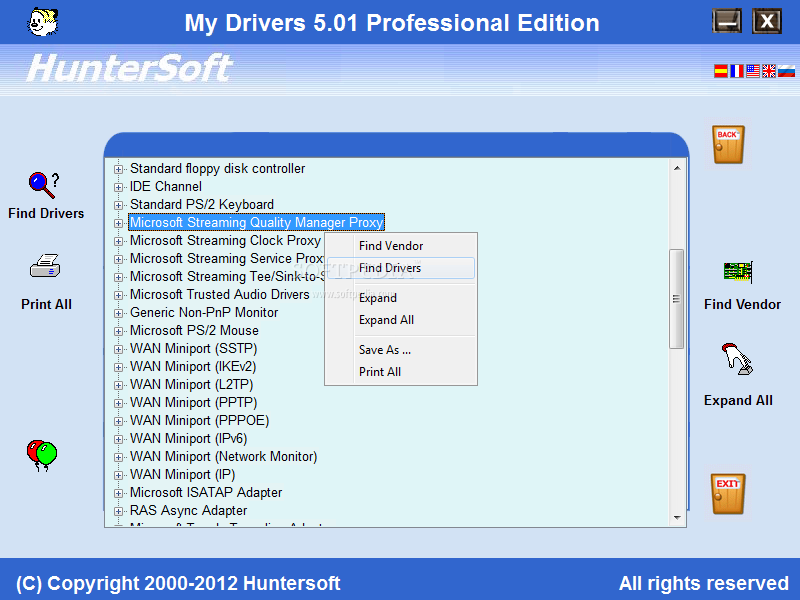
Task: Select IDE Channel tree item
Action: pyautogui.click(x=166, y=187)
